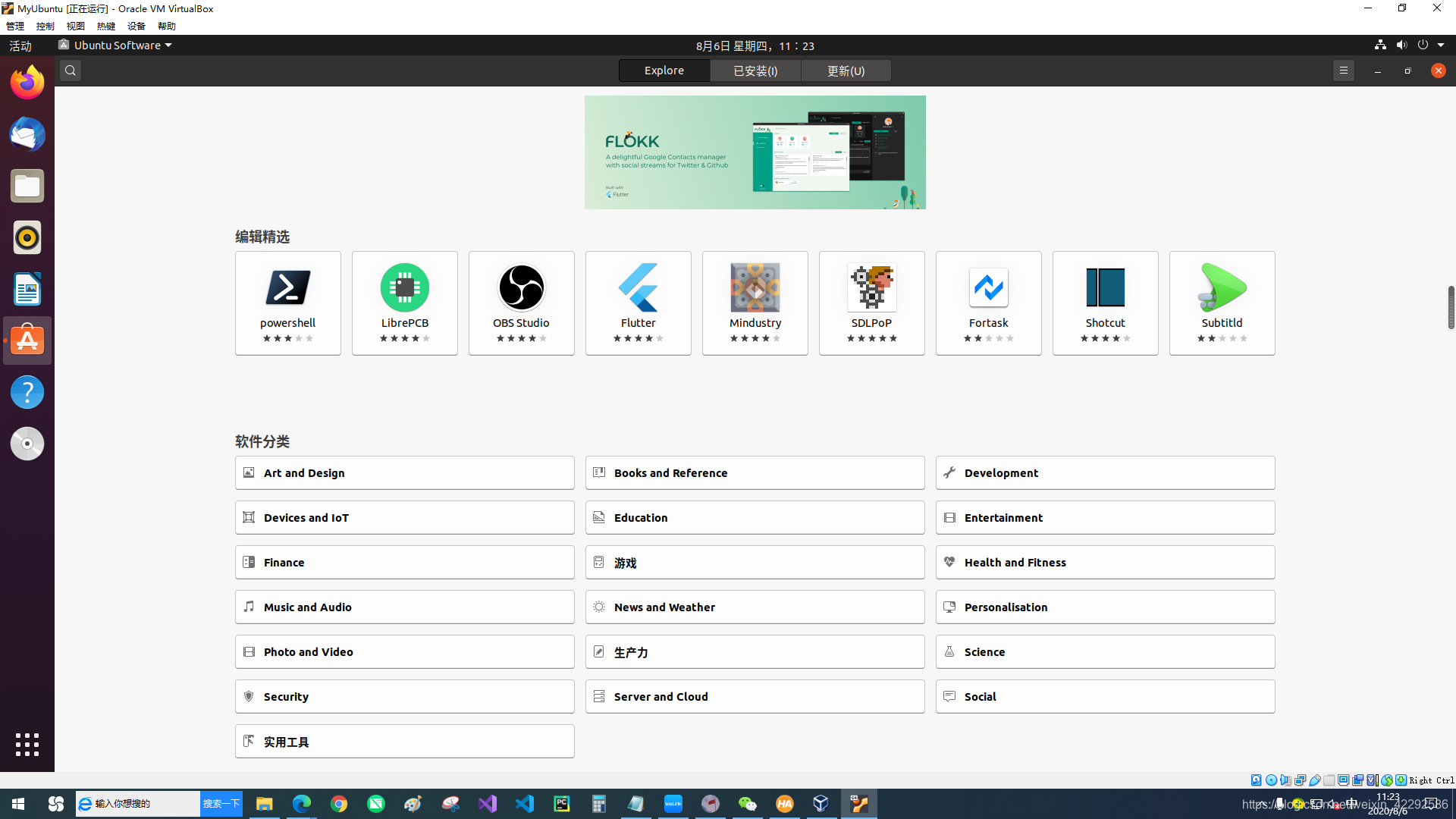
Task: Open the Flutter app listing
Action: (x=638, y=303)
